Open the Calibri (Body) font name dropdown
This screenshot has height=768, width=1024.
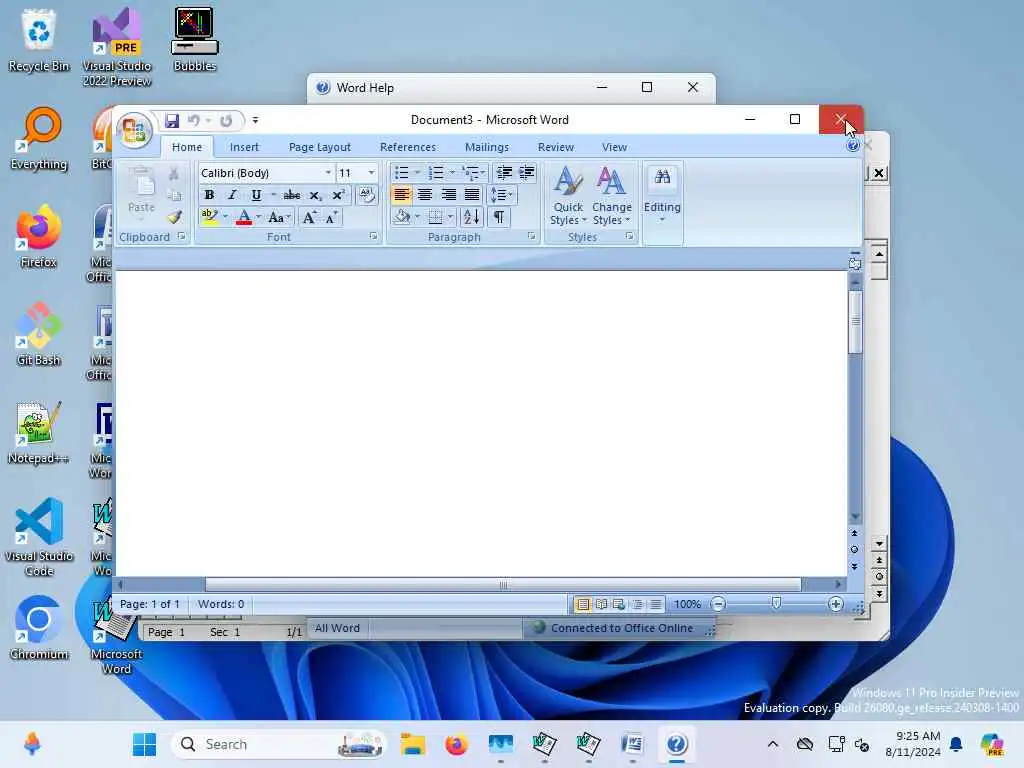tap(328, 173)
